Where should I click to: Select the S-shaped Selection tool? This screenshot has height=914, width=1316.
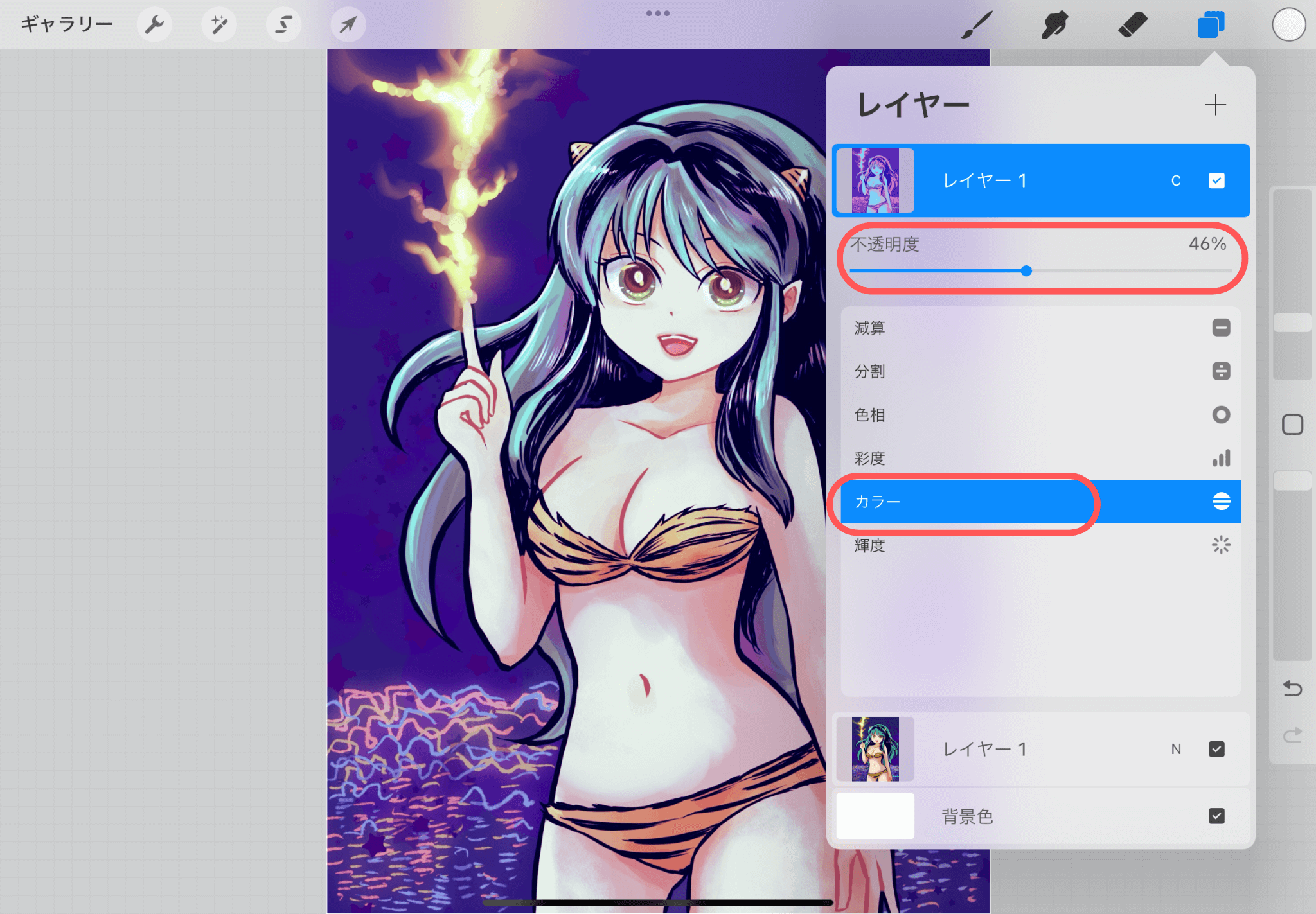(x=283, y=25)
